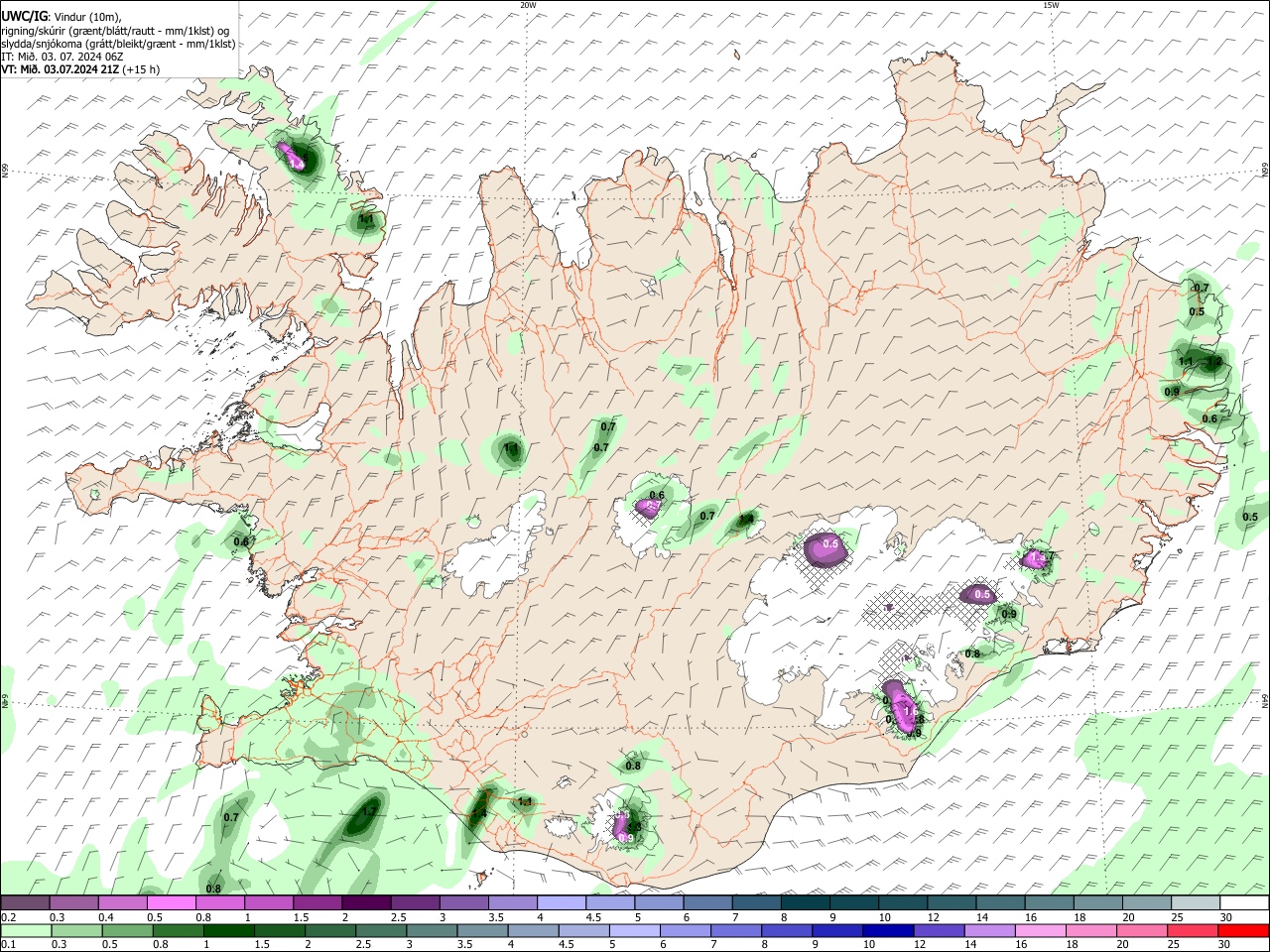1270x952 pixels.
Task: Pick the bright pink 0.5 snow legend swatch
Action: click(172, 903)
